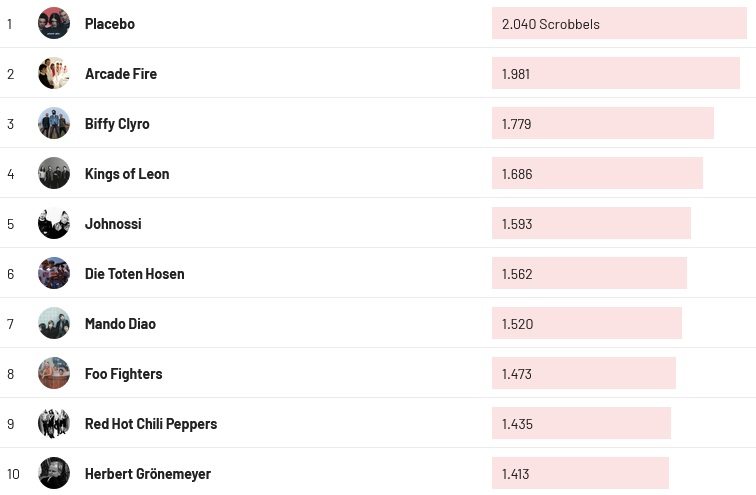Viewport: 756px width, 495px height.
Task: Open Arcade Fire's avatar image
Action: (x=54, y=73)
